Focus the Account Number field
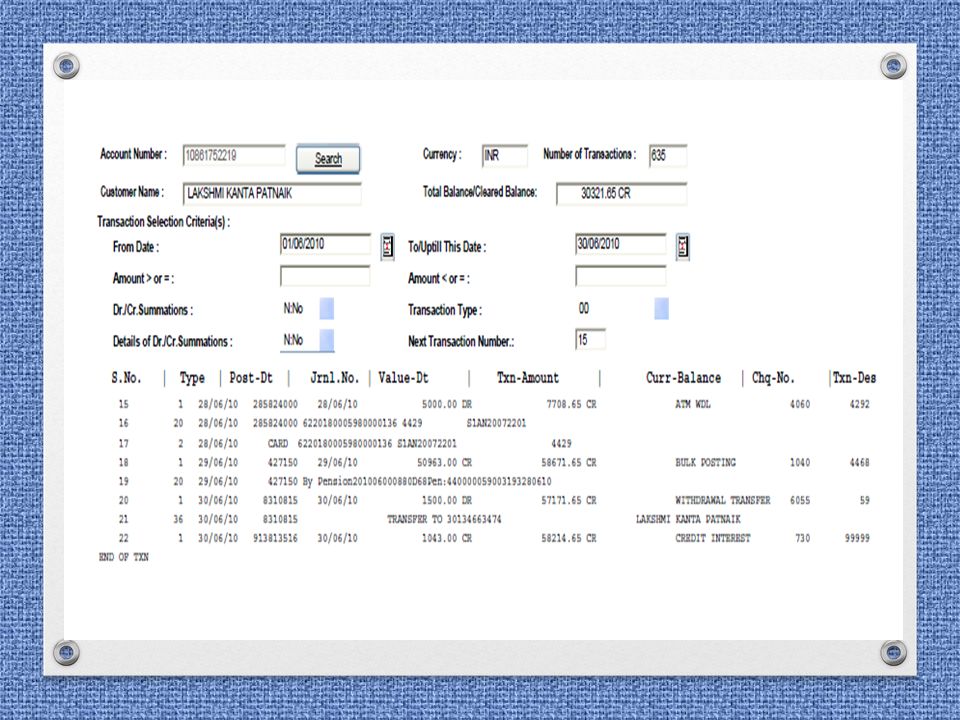The width and height of the screenshot is (960, 720). tap(234, 156)
